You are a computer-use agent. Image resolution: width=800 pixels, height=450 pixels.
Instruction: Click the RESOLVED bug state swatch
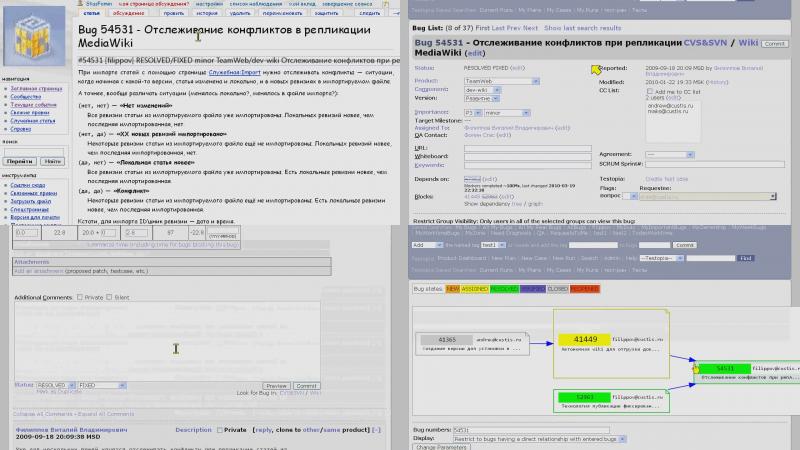(x=504, y=289)
